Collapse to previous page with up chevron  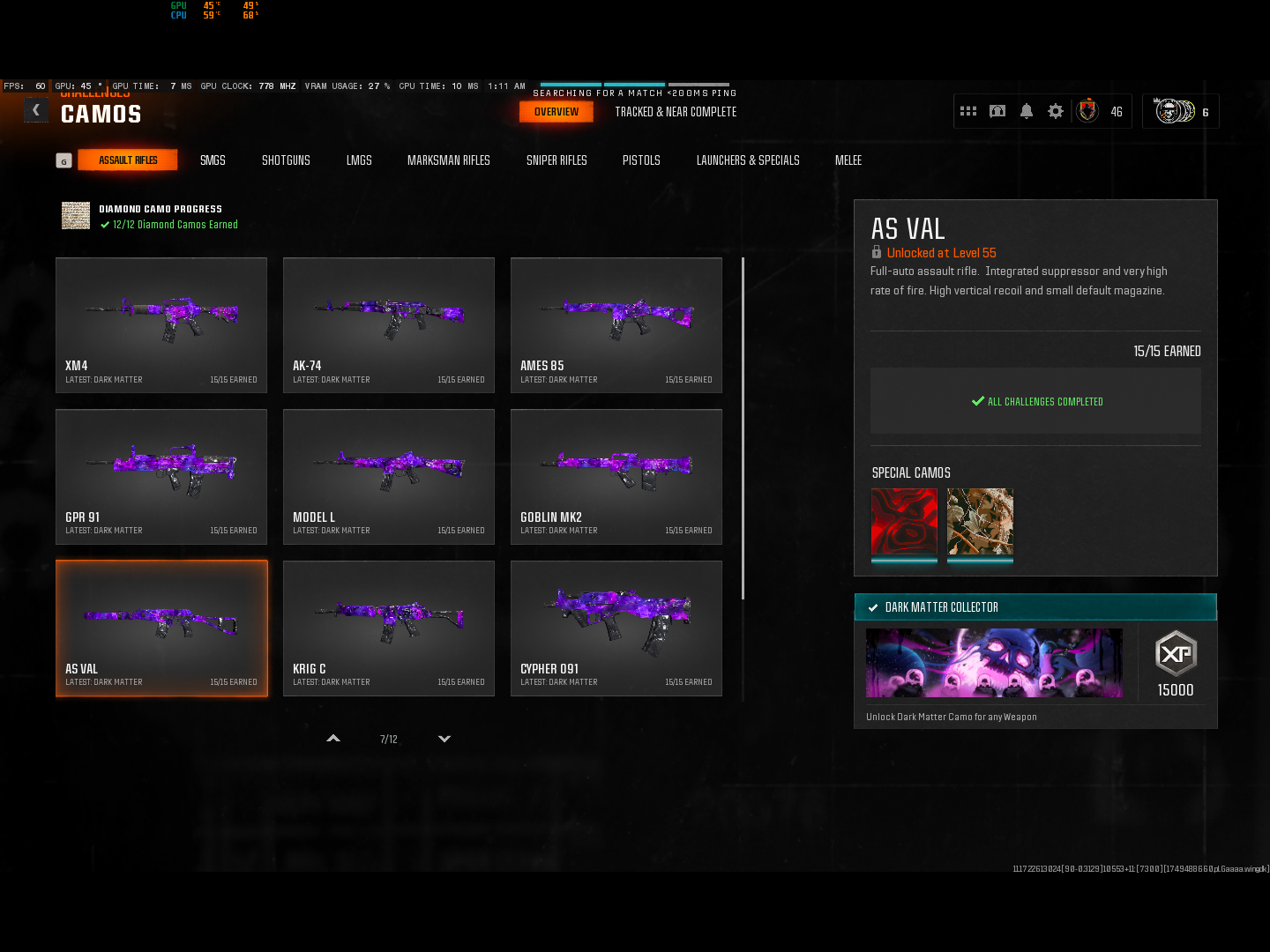[332, 739]
